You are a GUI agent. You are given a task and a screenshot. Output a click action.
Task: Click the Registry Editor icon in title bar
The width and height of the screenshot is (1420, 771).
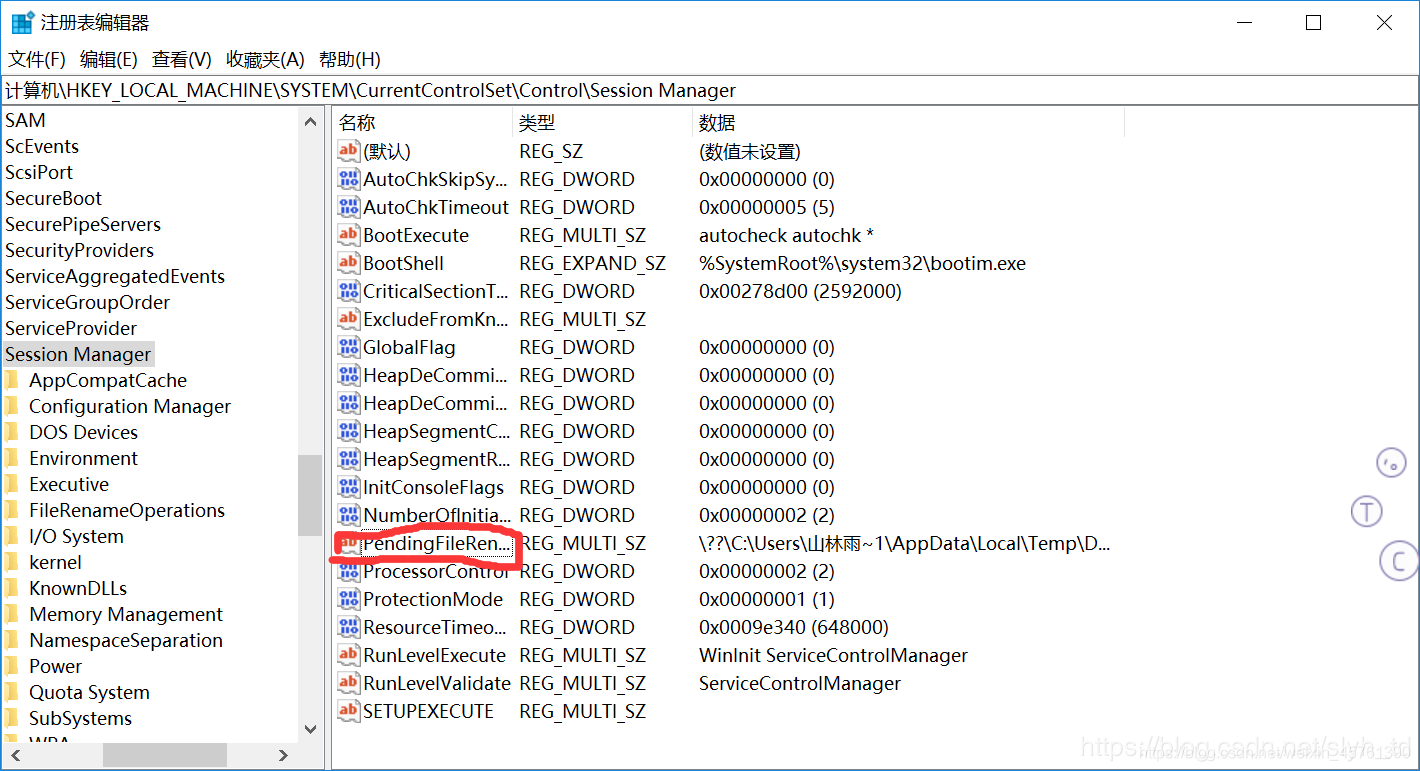(x=21, y=21)
